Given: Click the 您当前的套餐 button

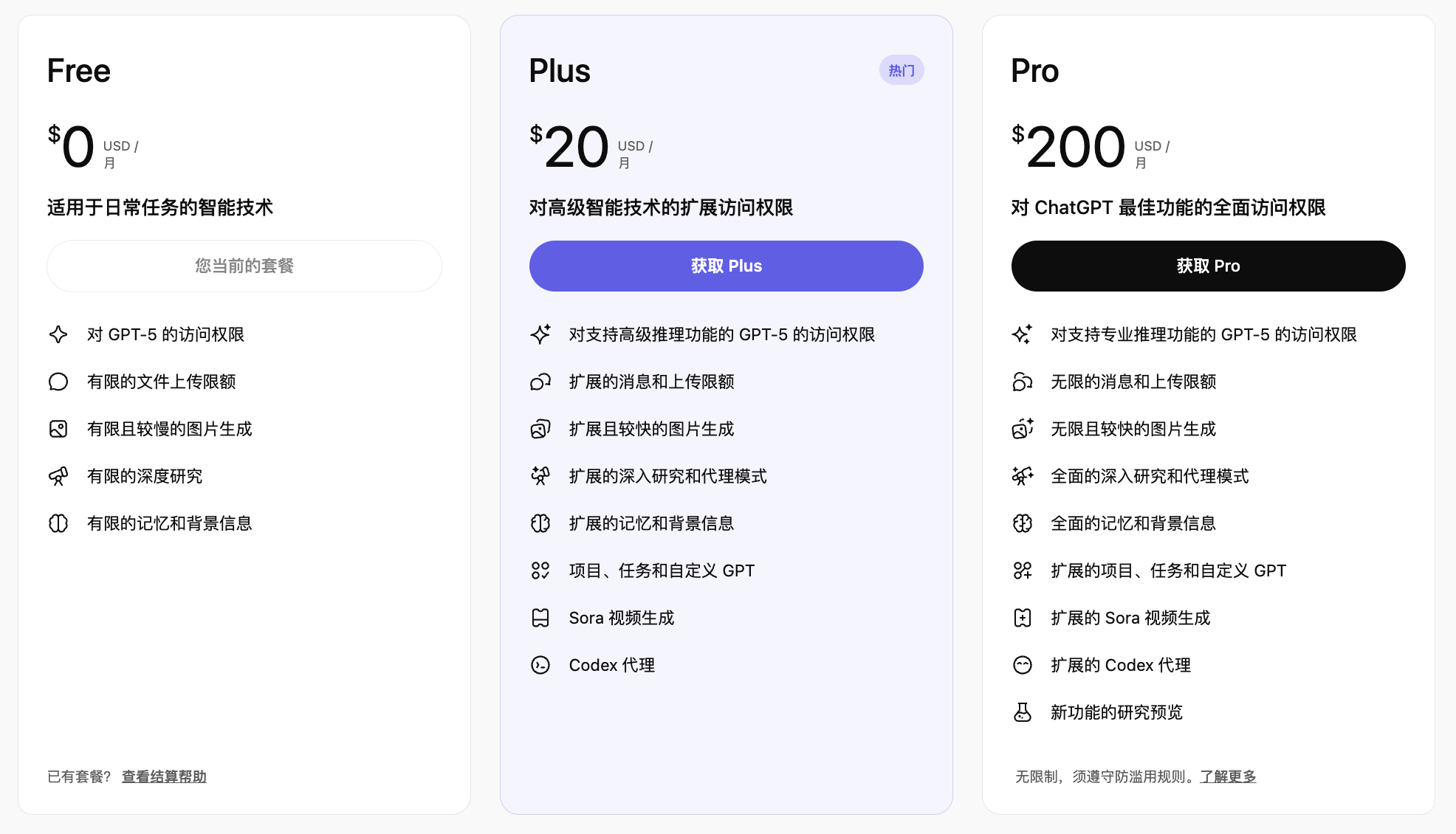Looking at the screenshot, I should (x=244, y=266).
